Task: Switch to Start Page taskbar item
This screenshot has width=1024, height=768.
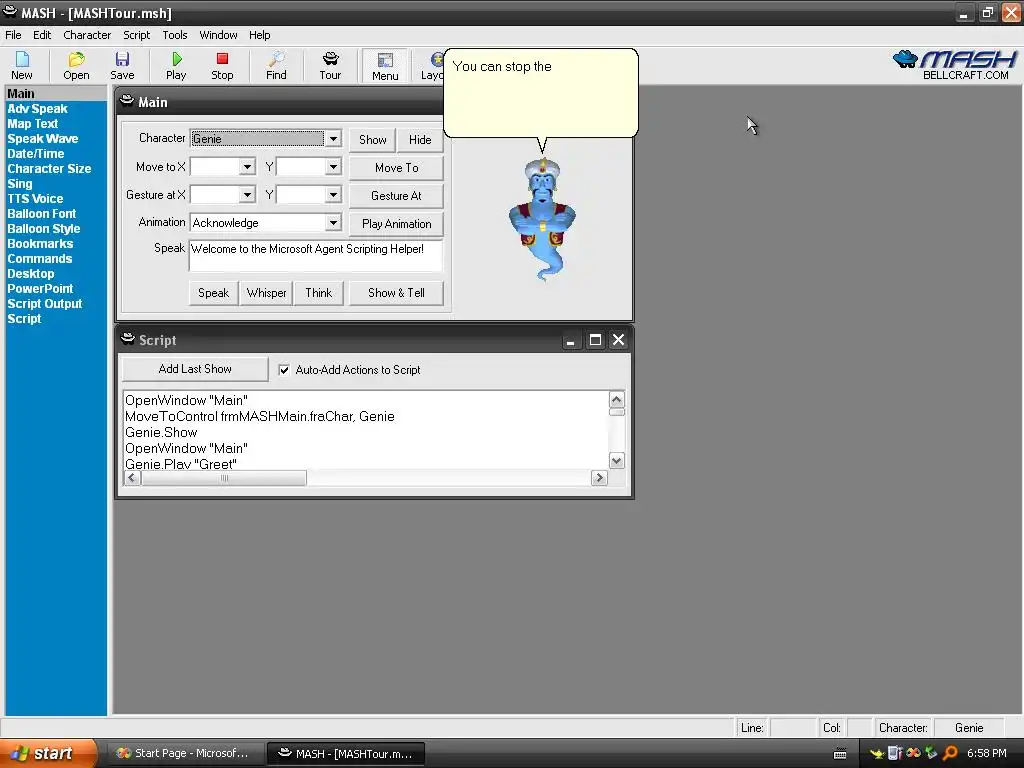Action: tap(184, 754)
